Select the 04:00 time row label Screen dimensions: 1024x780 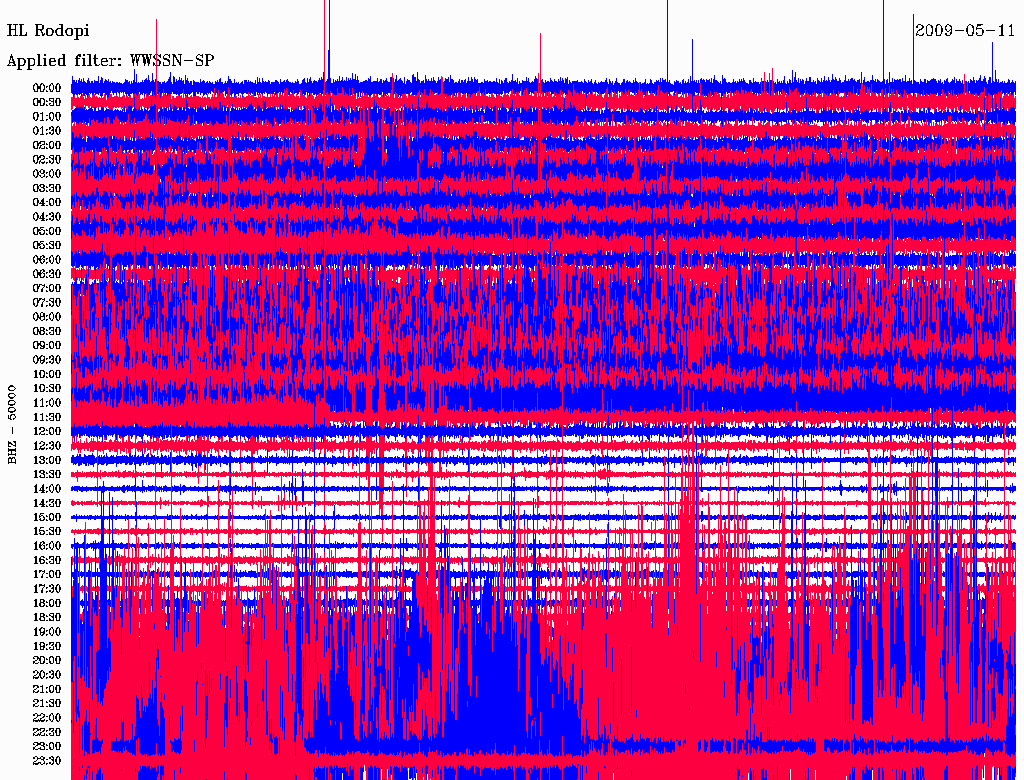(x=47, y=202)
